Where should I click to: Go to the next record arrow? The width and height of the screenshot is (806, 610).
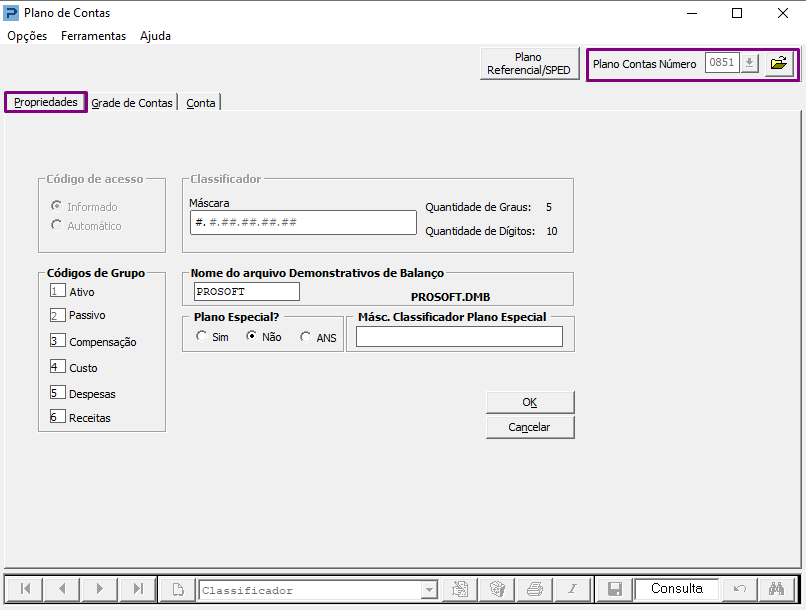point(100,588)
